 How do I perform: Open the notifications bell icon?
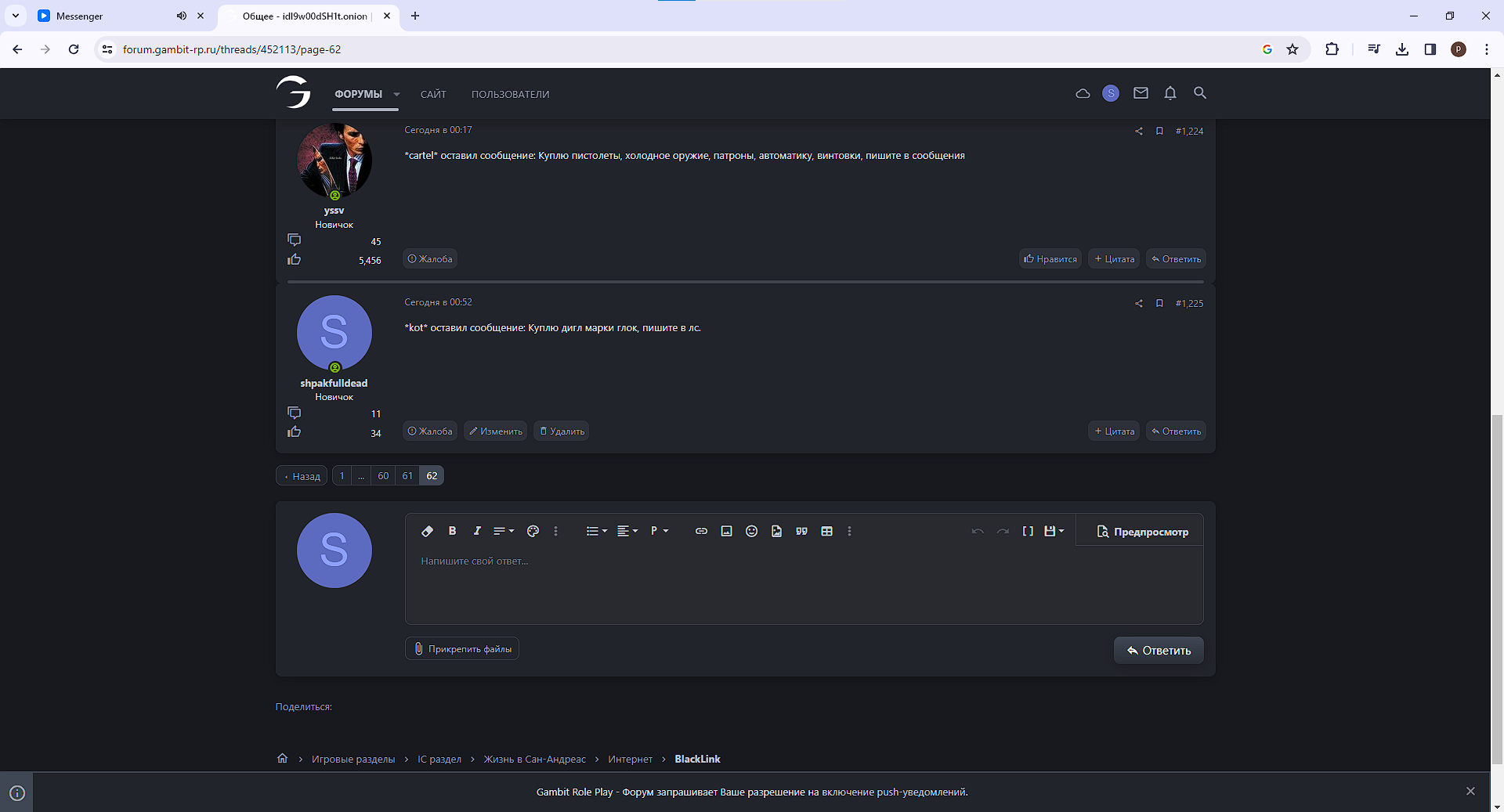[x=1170, y=93]
